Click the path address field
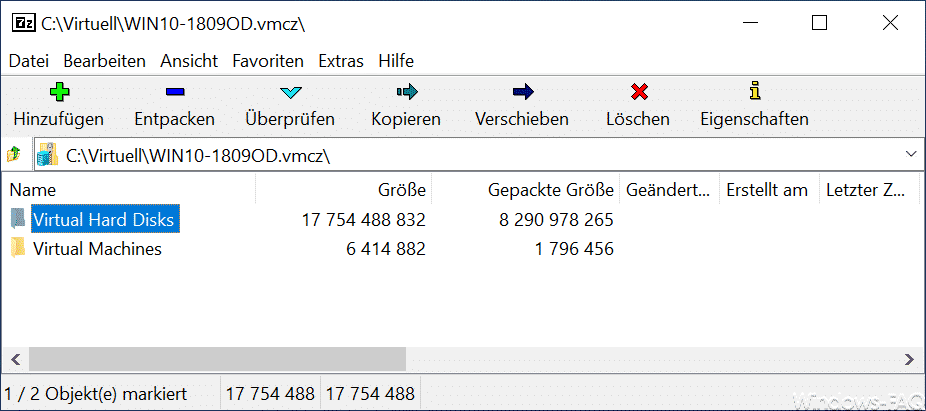The width and height of the screenshot is (926, 411). [x=477, y=155]
